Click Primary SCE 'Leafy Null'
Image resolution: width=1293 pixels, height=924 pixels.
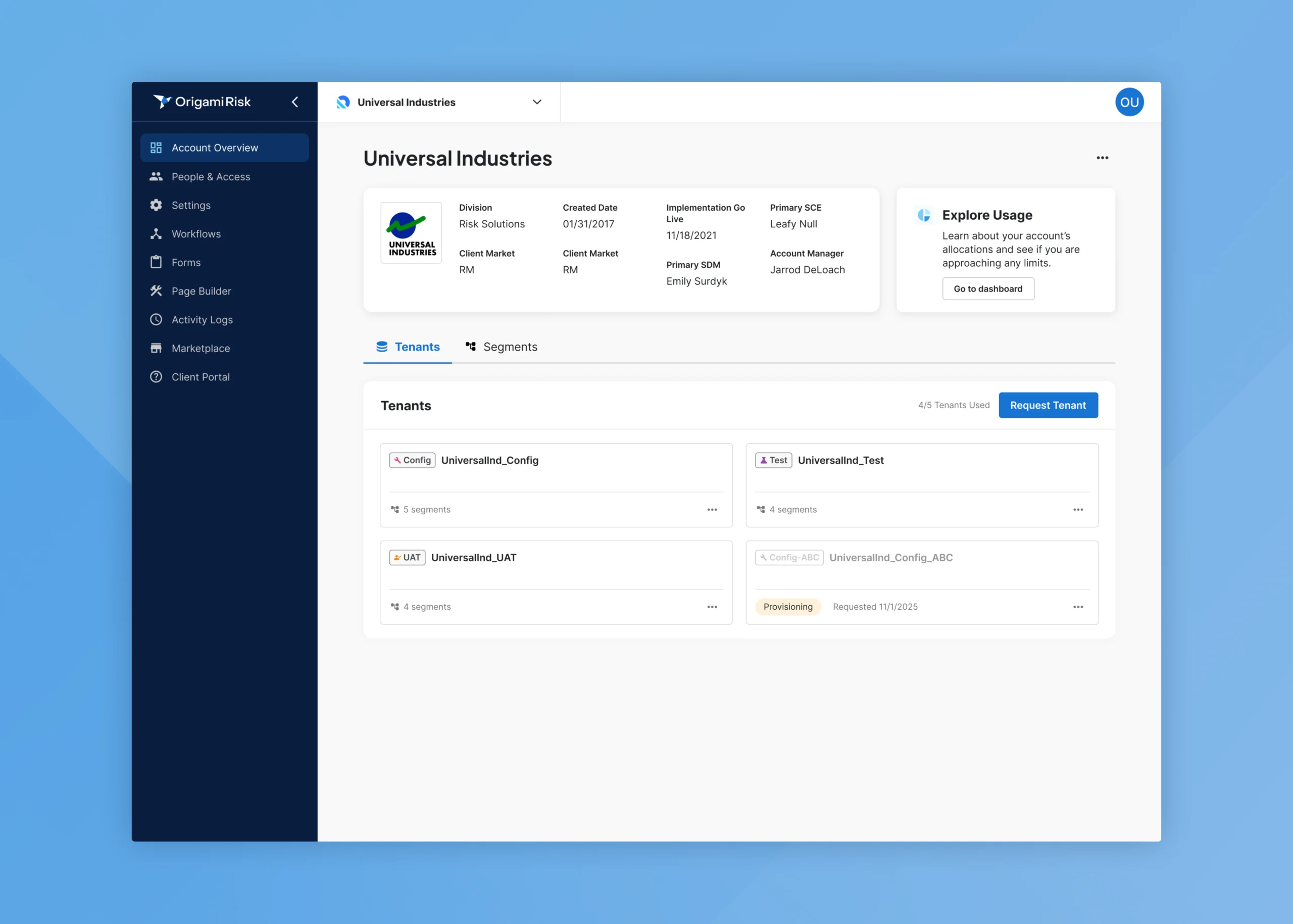pos(793,224)
